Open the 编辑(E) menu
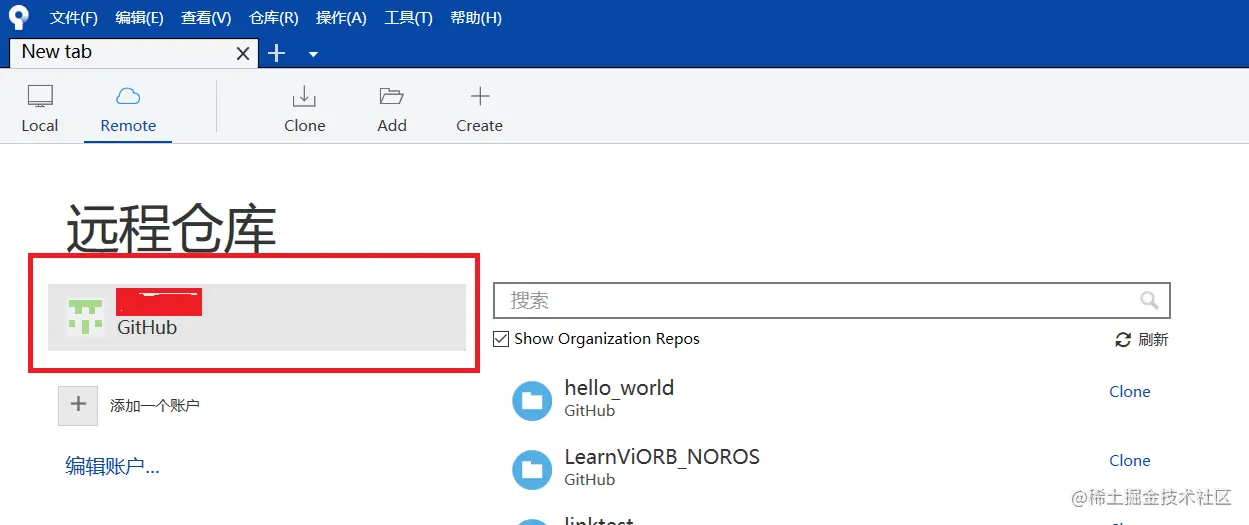The height and width of the screenshot is (525, 1249). (x=139, y=18)
